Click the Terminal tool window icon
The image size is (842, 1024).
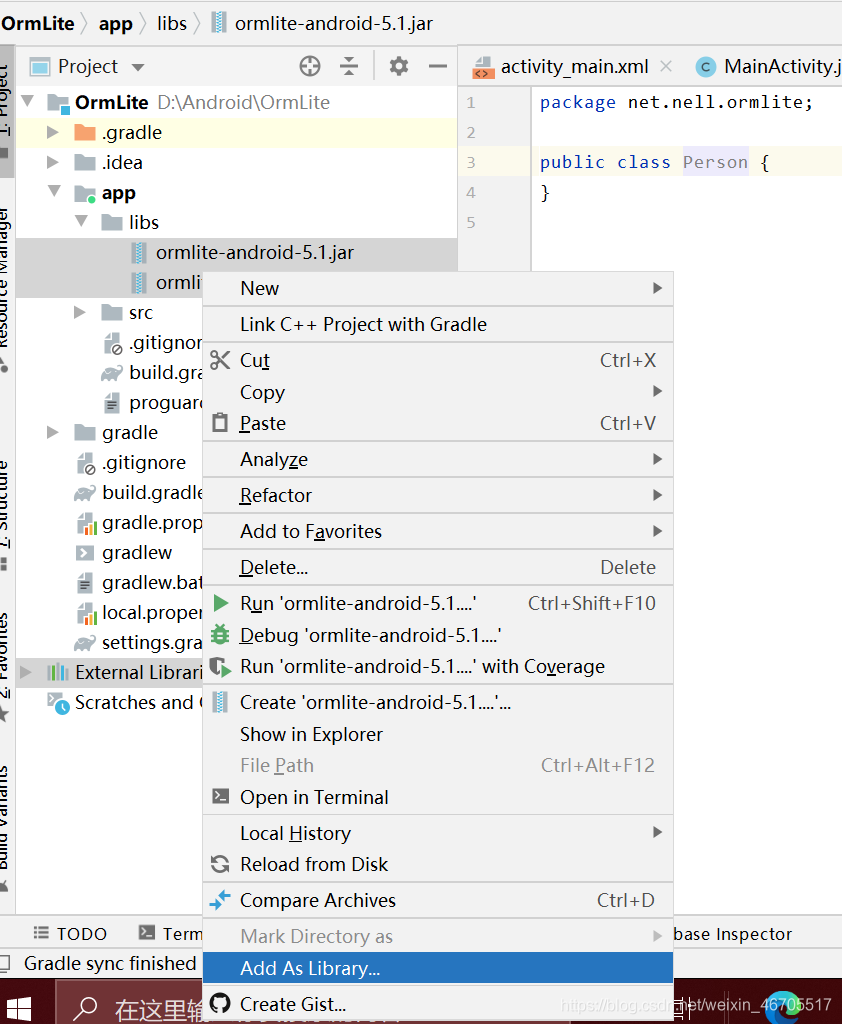(x=147, y=933)
